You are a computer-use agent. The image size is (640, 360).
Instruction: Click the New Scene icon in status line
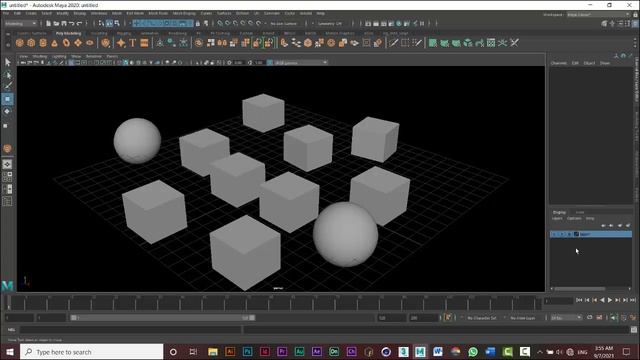tap(48, 24)
